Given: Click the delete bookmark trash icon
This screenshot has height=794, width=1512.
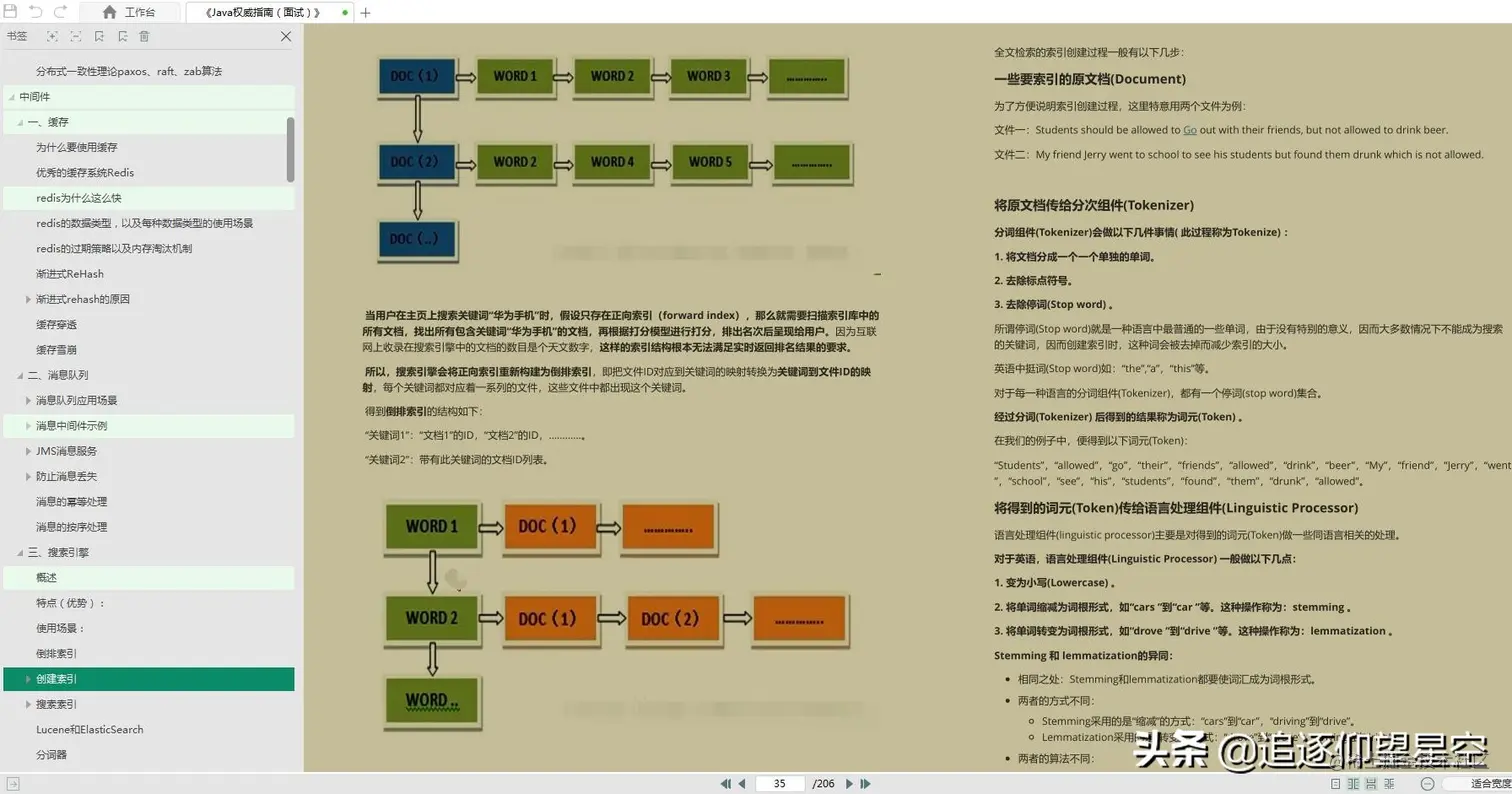Looking at the screenshot, I should [144, 37].
